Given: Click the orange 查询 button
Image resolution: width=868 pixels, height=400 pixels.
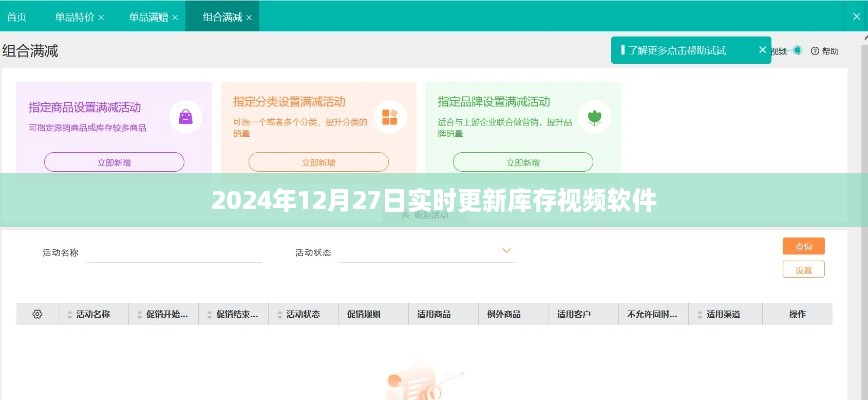Looking at the screenshot, I should click(804, 246).
